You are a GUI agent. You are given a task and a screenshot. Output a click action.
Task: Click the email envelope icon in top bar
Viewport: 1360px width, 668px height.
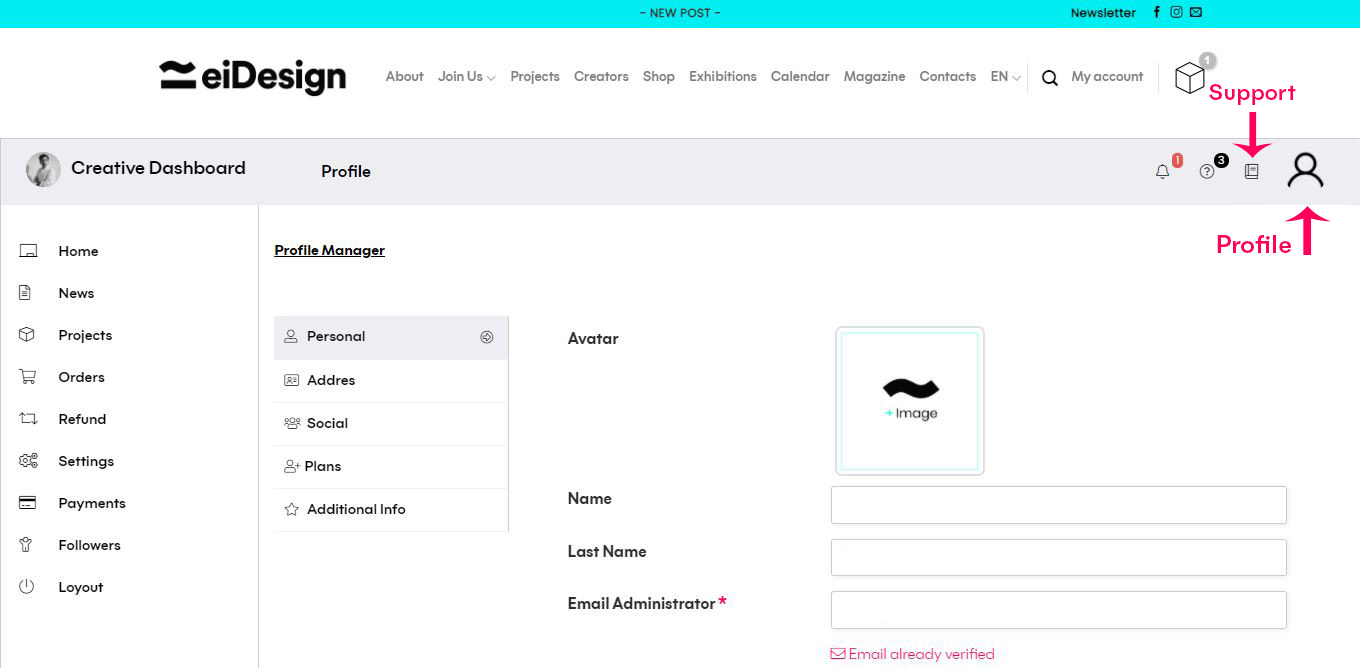point(1195,13)
